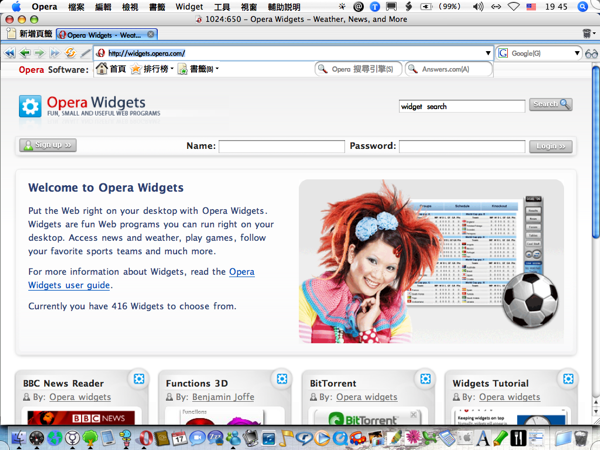600x450 pixels.
Task: Click the Answers.com search field
Action: click(449, 69)
